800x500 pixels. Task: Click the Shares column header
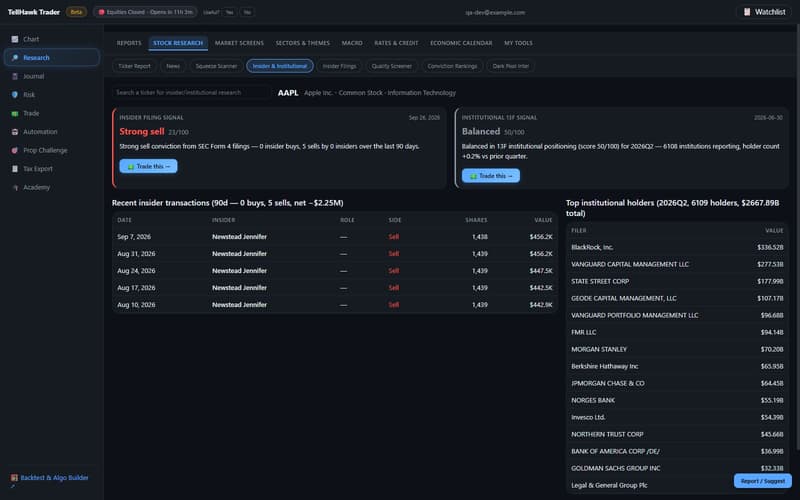coord(476,220)
